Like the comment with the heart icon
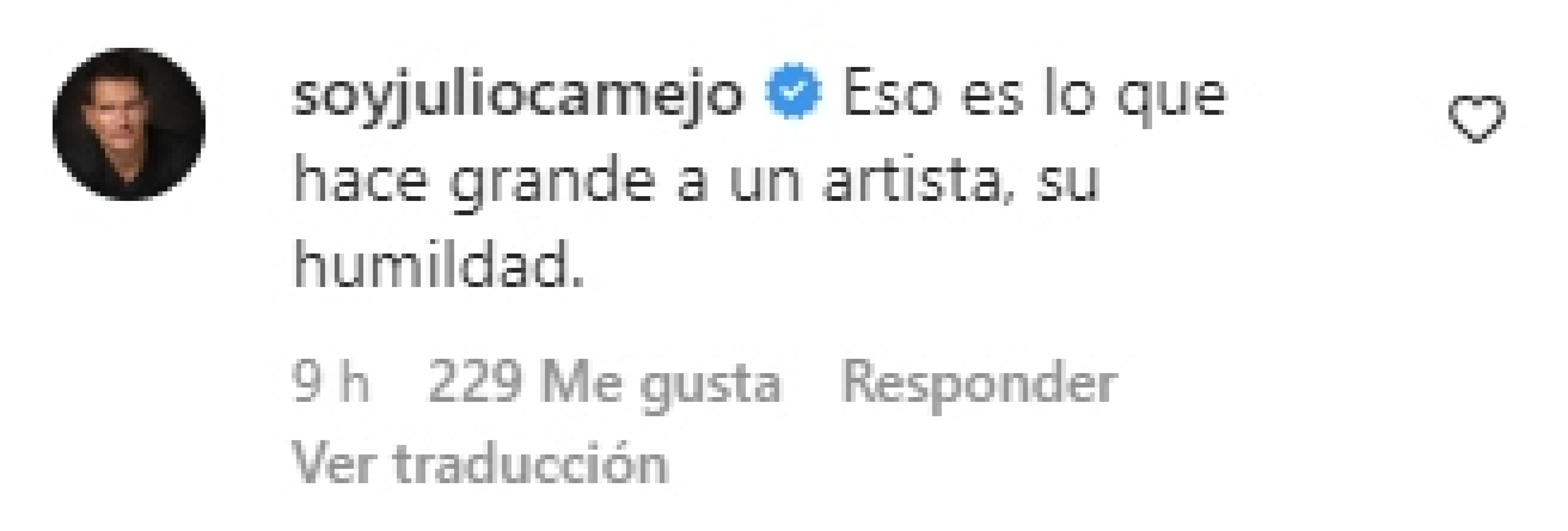The width and height of the screenshot is (1568, 531). [x=1477, y=119]
